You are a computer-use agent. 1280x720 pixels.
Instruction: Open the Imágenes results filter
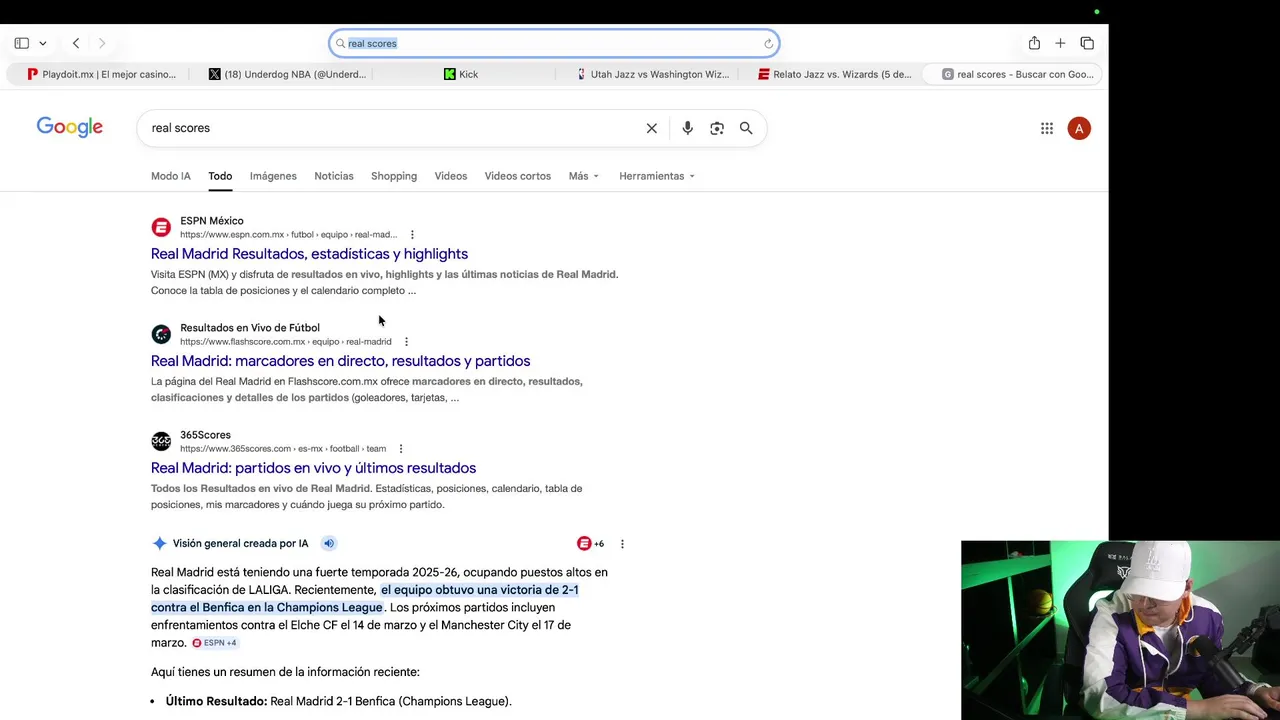(x=273, y=176)
